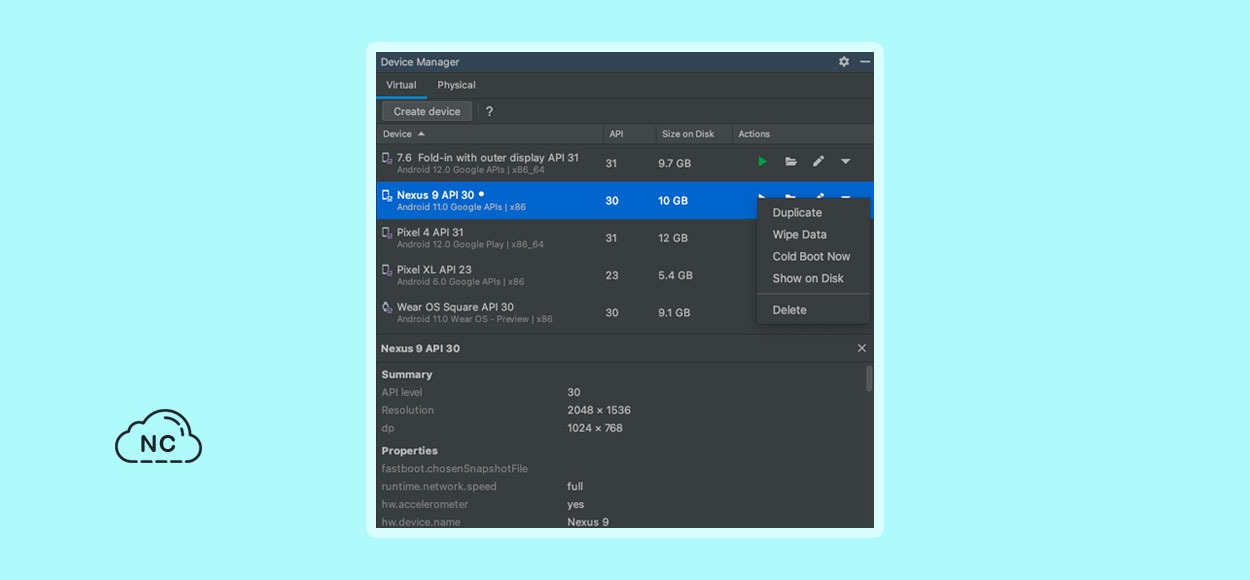Click the Properties section heading
The image size is (1250, 580).
tap(409, 451)
